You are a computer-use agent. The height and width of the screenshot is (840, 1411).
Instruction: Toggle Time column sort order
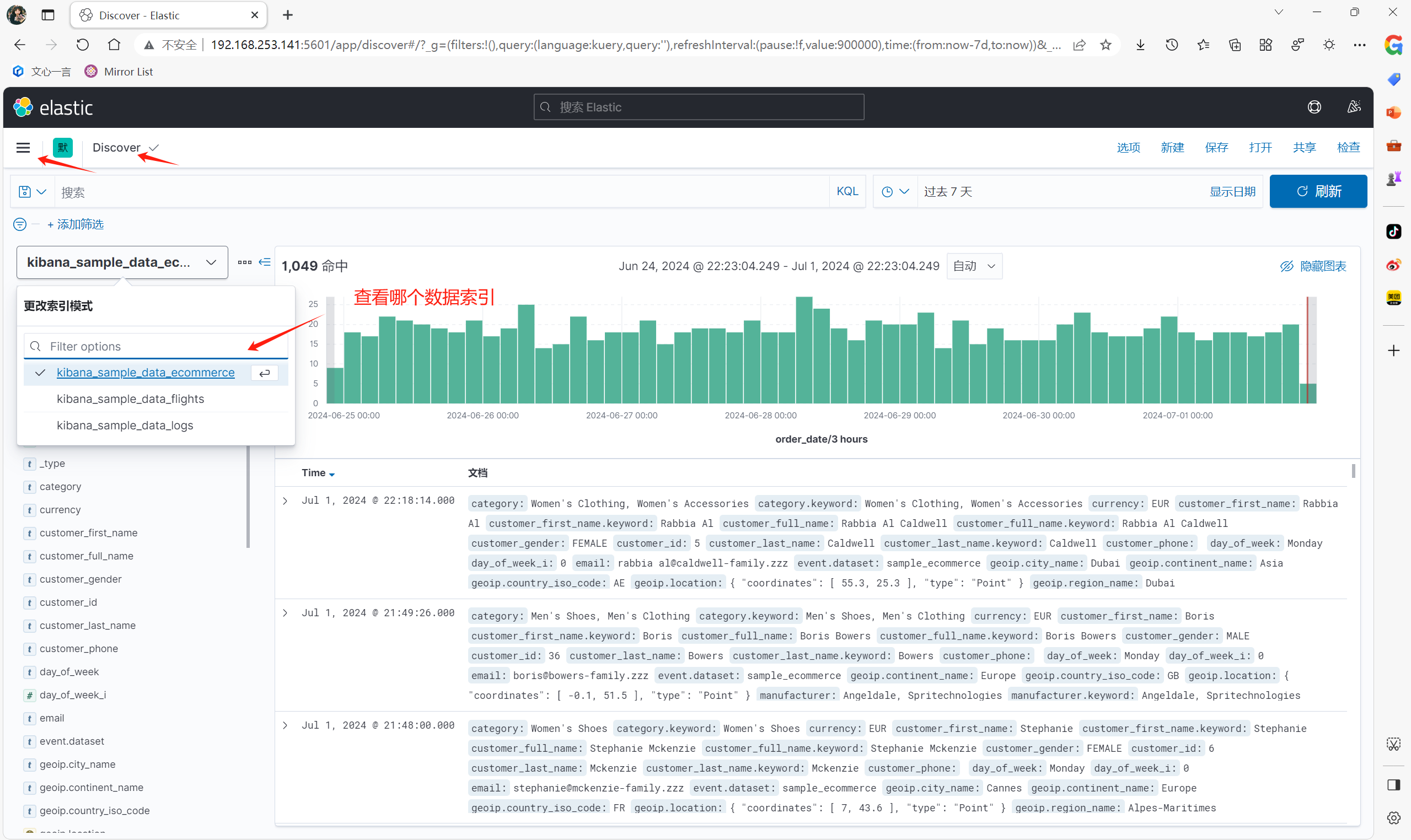click(318, 473)
